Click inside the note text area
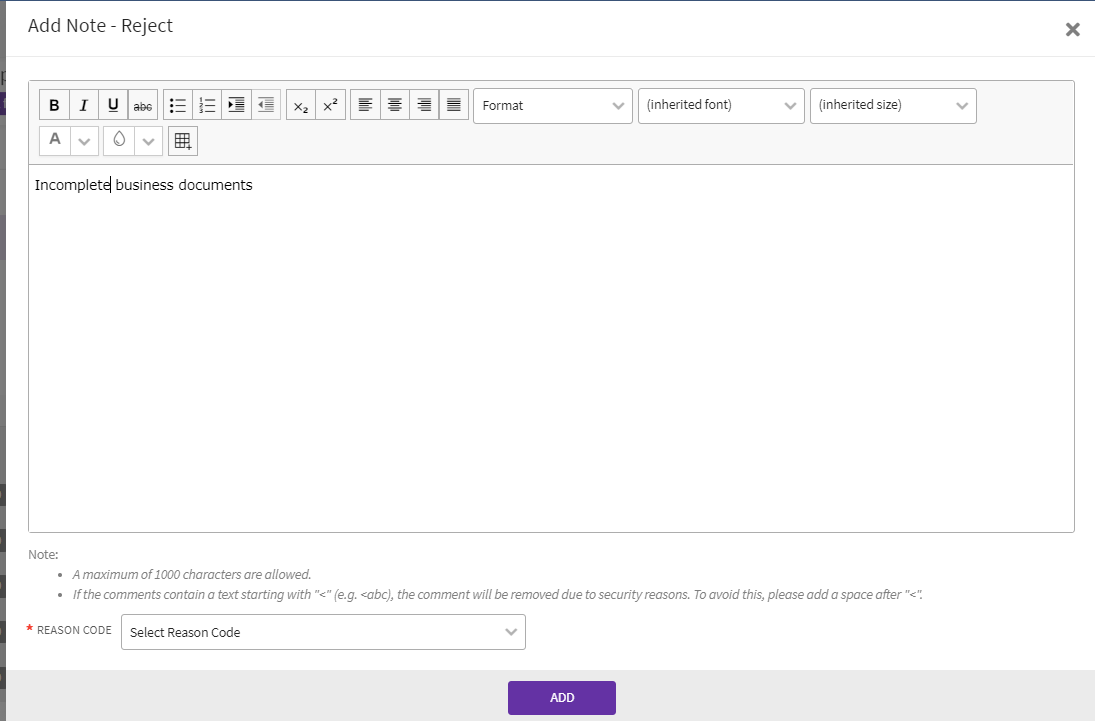The image size is (1095, 721). tap(550, 350)
